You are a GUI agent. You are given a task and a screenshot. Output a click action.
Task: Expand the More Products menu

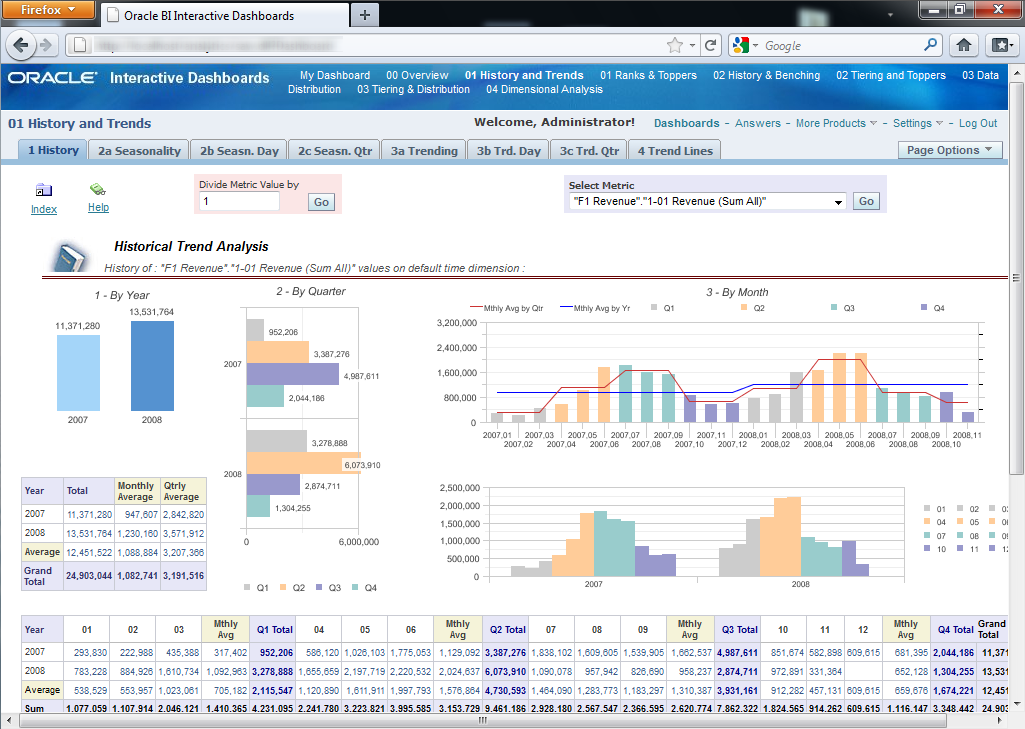coord(836,124)
